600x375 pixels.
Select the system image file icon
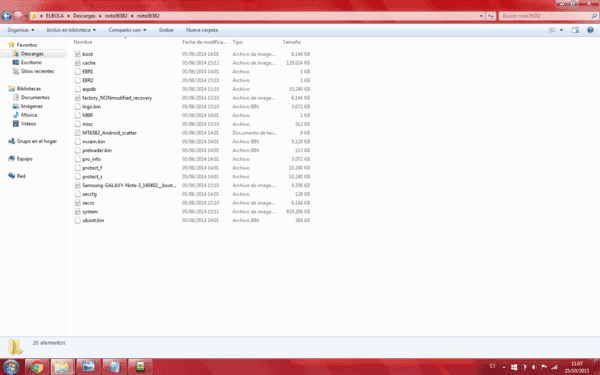[77, 212]
